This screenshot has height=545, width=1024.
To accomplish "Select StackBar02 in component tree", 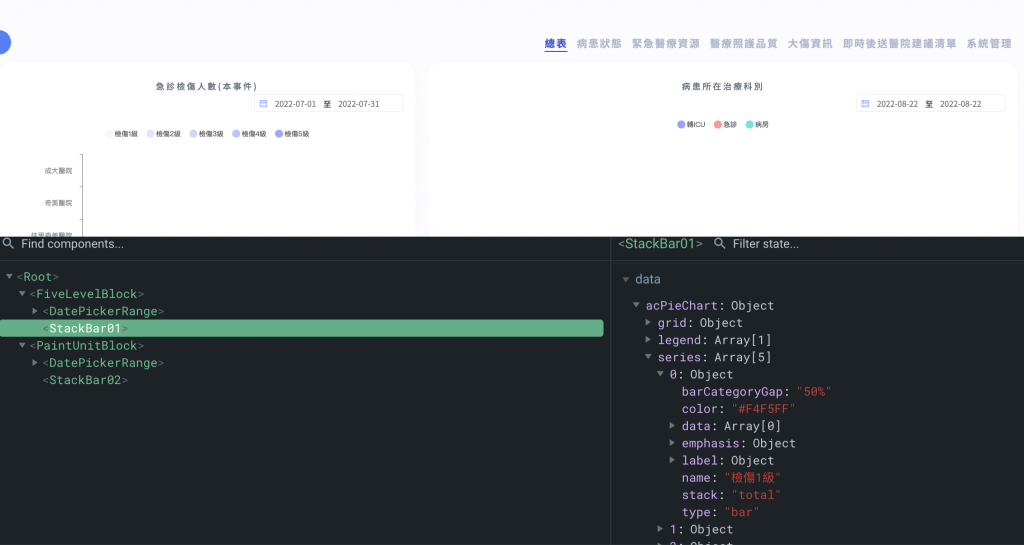I will [x=85, y=380].
